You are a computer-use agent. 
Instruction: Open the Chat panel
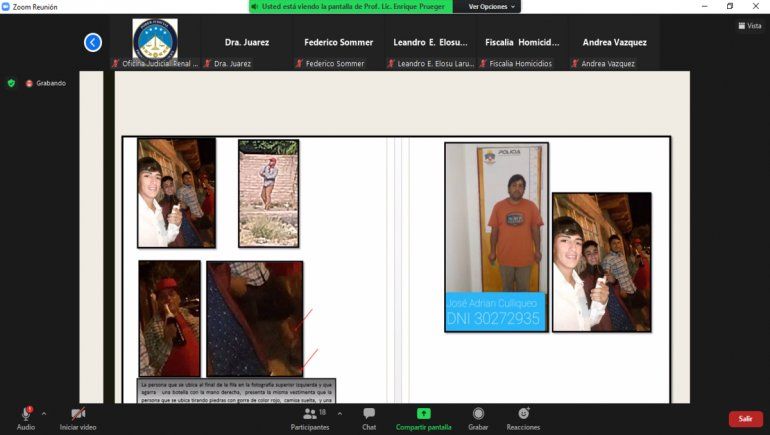coord(369,414)
